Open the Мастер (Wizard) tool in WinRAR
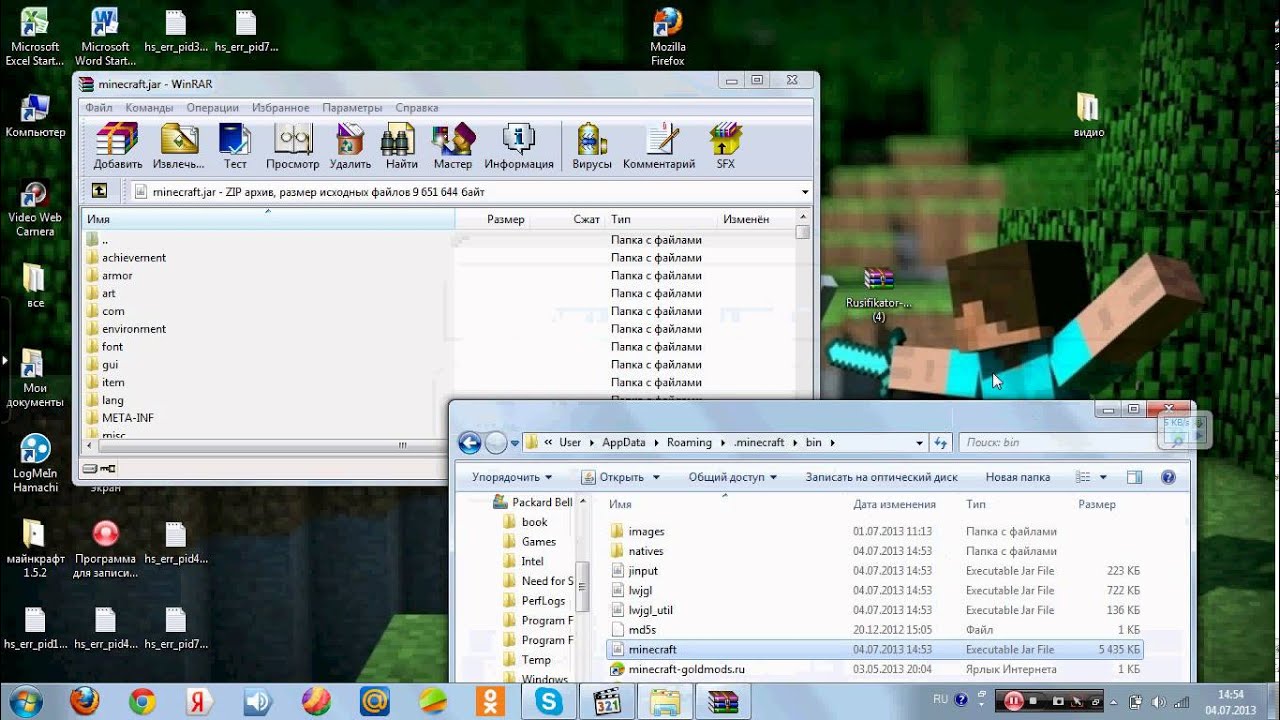1280x720 pixels. [453, 146]
